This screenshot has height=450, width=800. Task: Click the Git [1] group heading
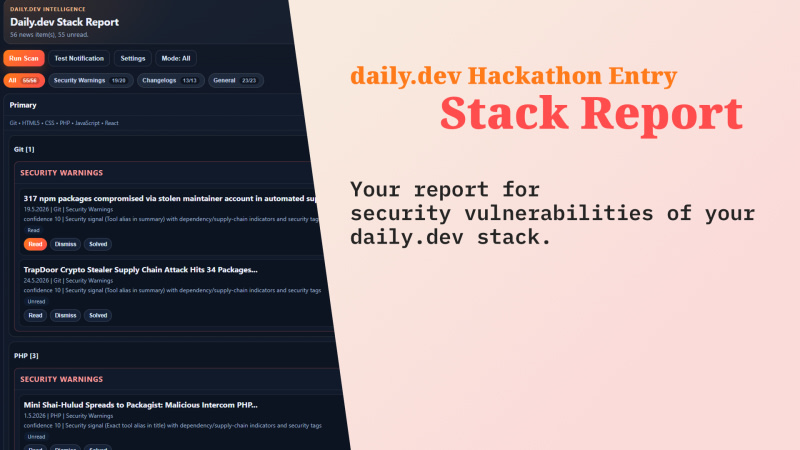24,149
